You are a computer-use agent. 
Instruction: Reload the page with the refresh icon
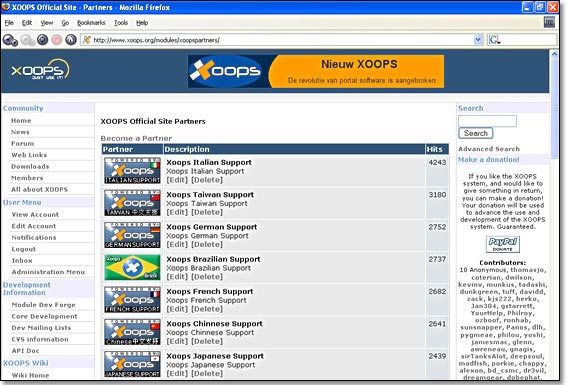43,40
